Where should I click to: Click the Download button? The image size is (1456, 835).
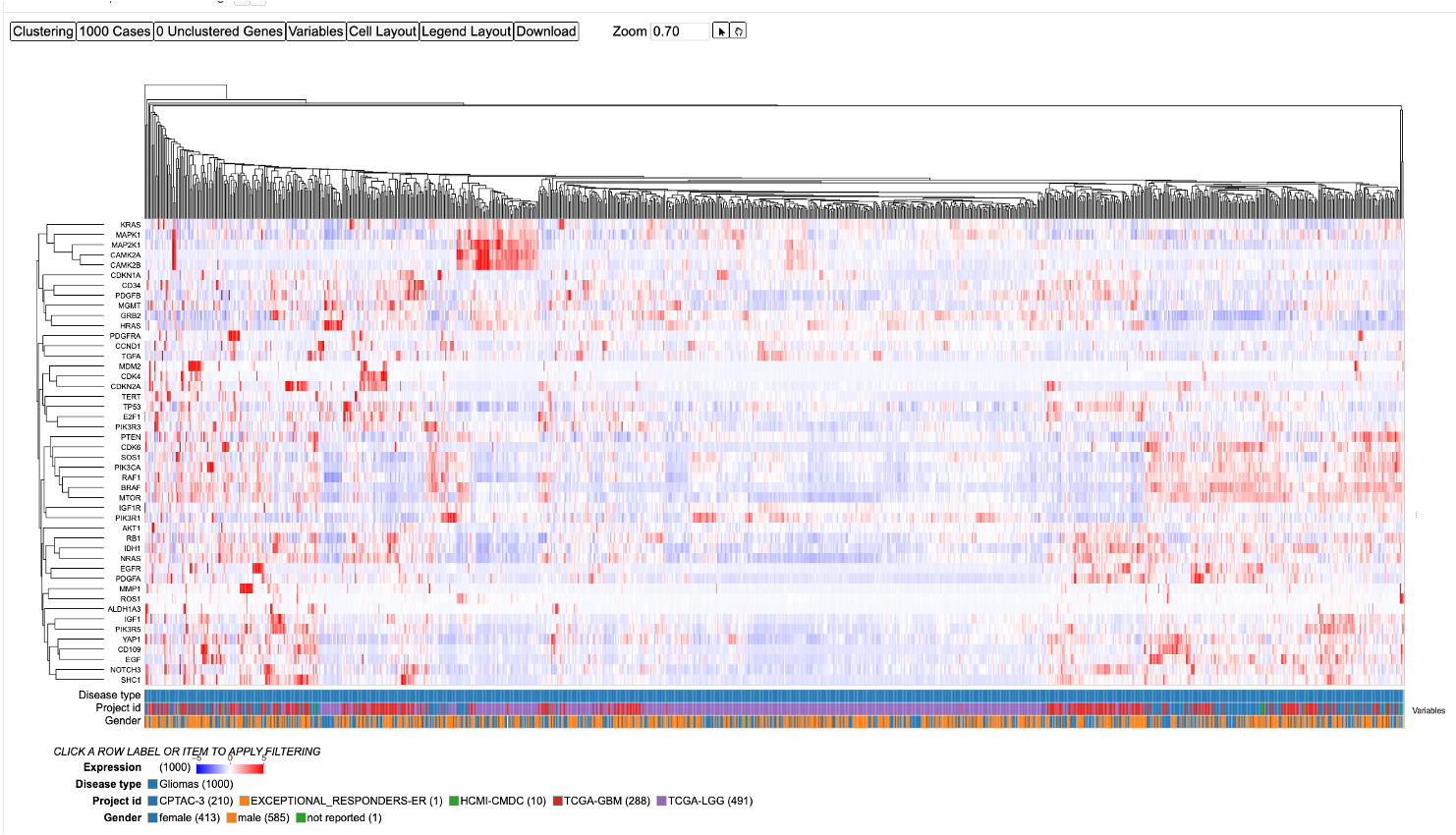pos(546,31)
